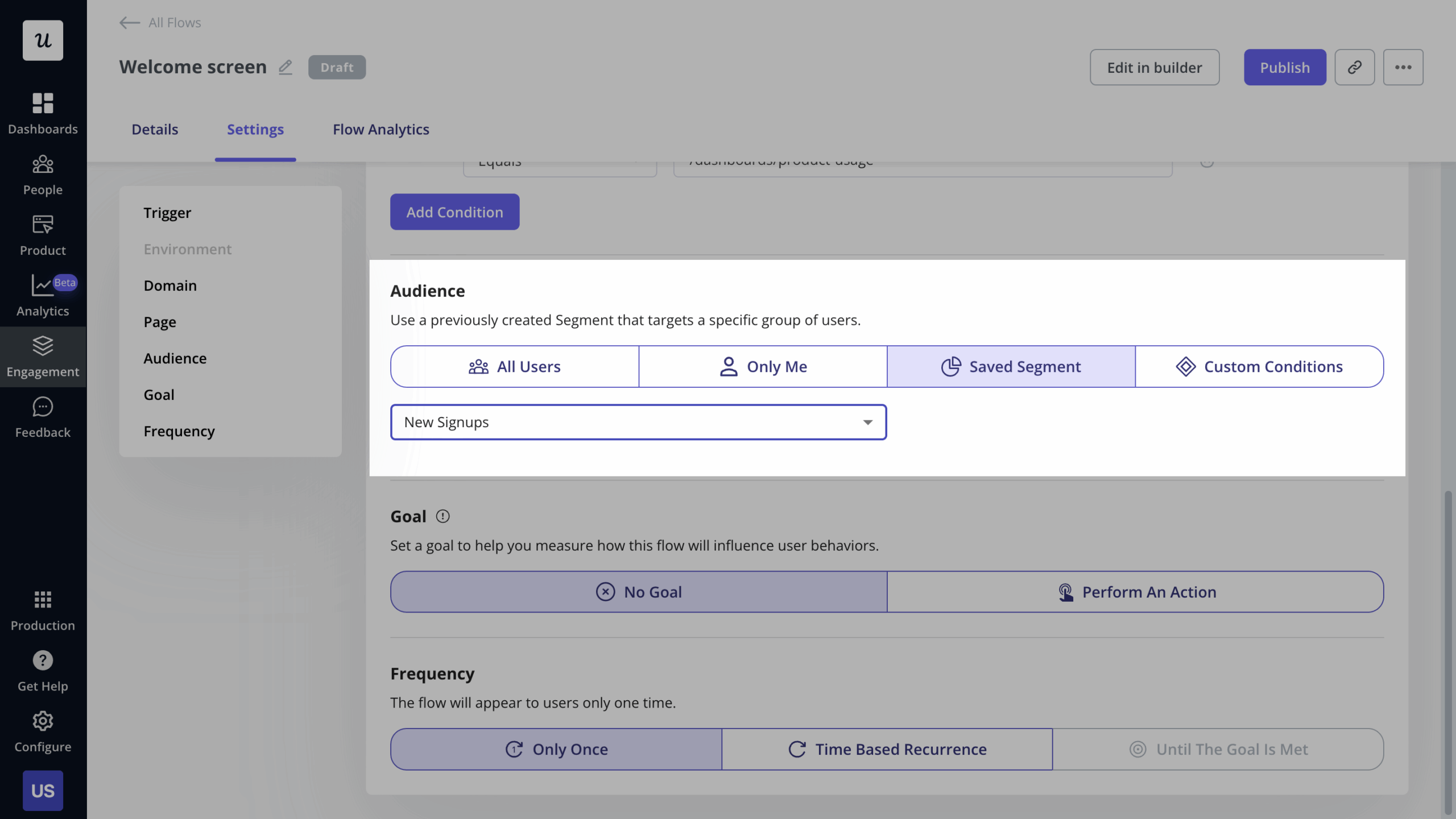Viewport: 1456px width, 819px height.
Task: Enable Time Based Recurrence frequency
Action: pyautogui.click(x=887, y=749)
